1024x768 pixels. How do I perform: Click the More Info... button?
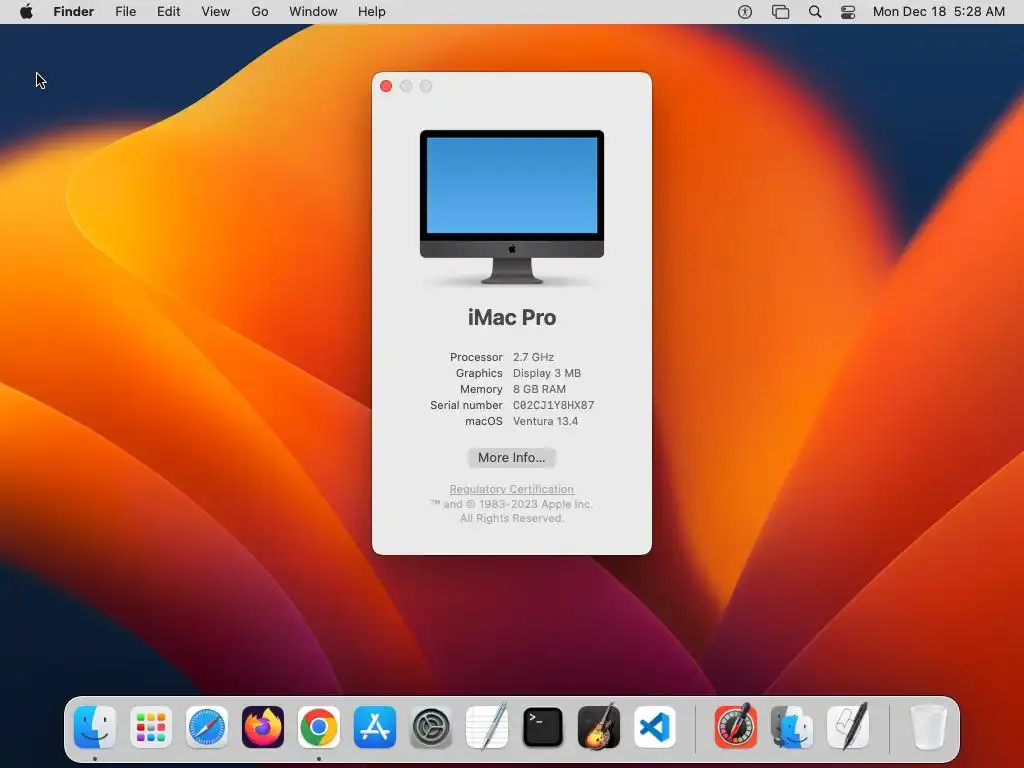click(511, 458)
